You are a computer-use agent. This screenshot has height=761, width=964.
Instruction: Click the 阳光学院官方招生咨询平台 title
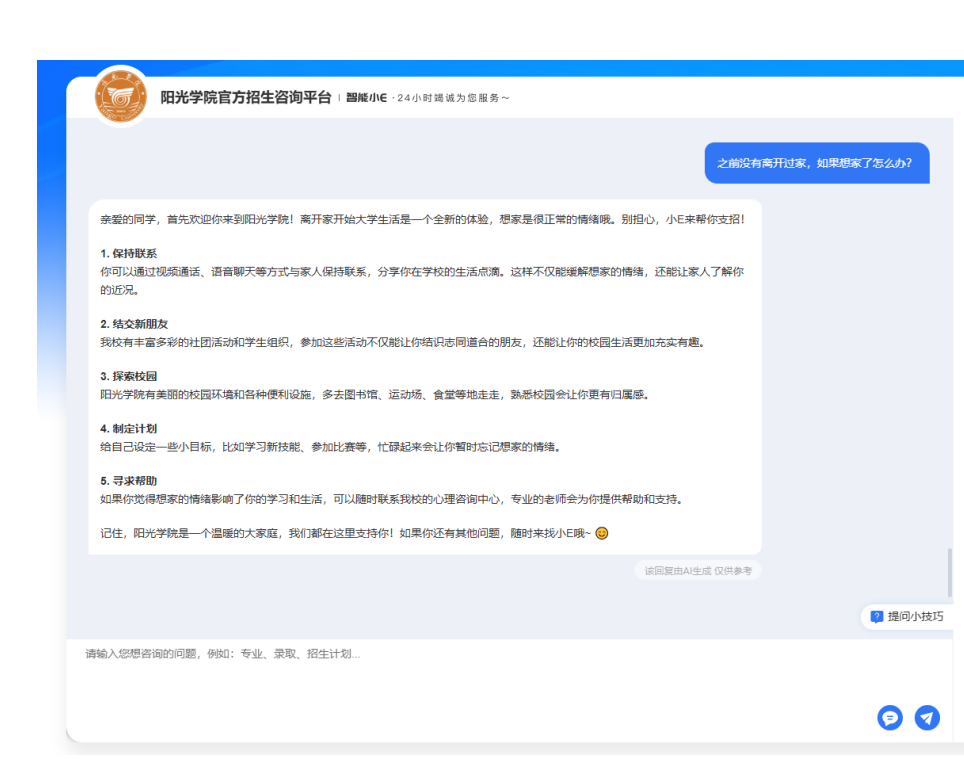tap(245, 98)
